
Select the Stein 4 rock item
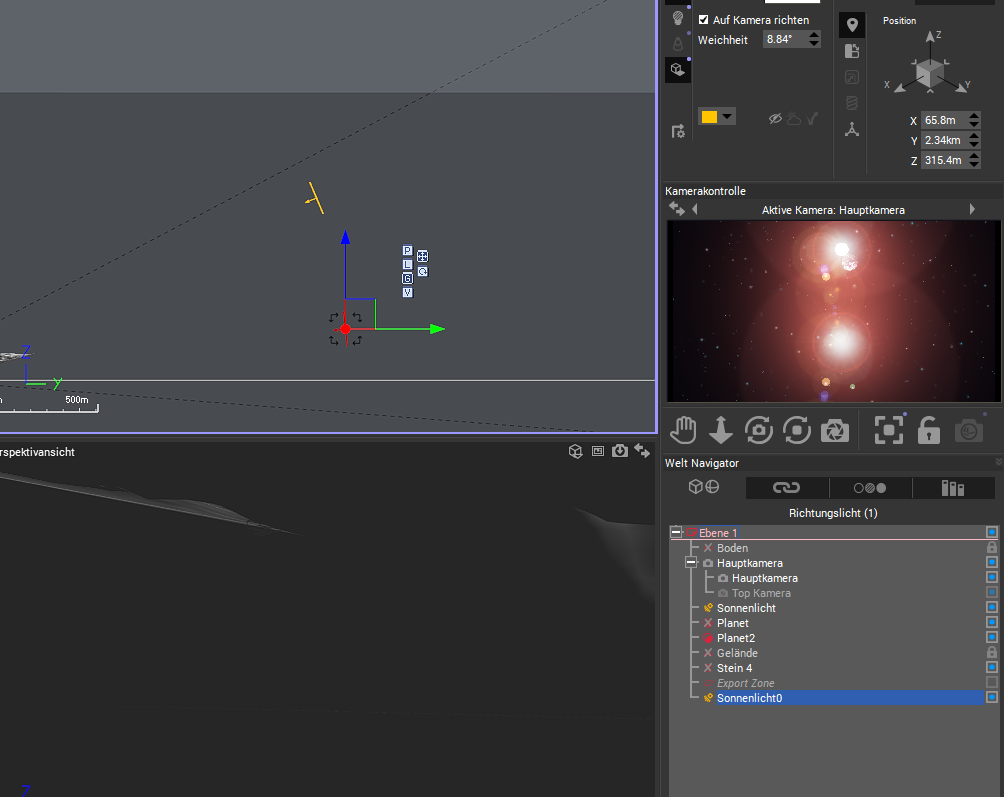click(734, 668)
